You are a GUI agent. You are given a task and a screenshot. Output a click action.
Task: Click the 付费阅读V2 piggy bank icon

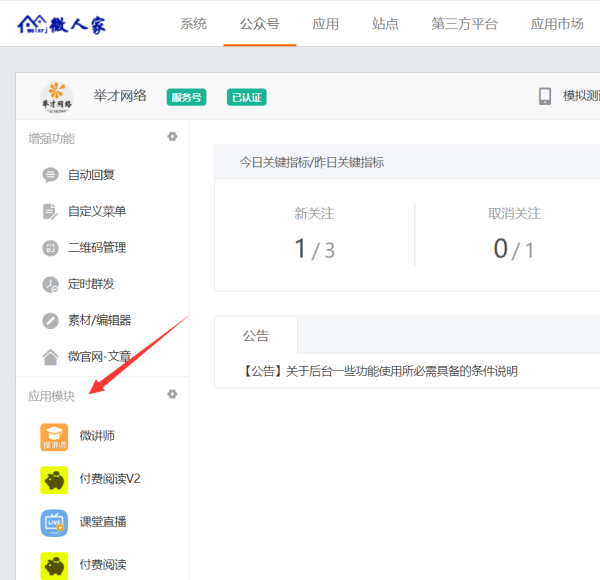[54, 480]
